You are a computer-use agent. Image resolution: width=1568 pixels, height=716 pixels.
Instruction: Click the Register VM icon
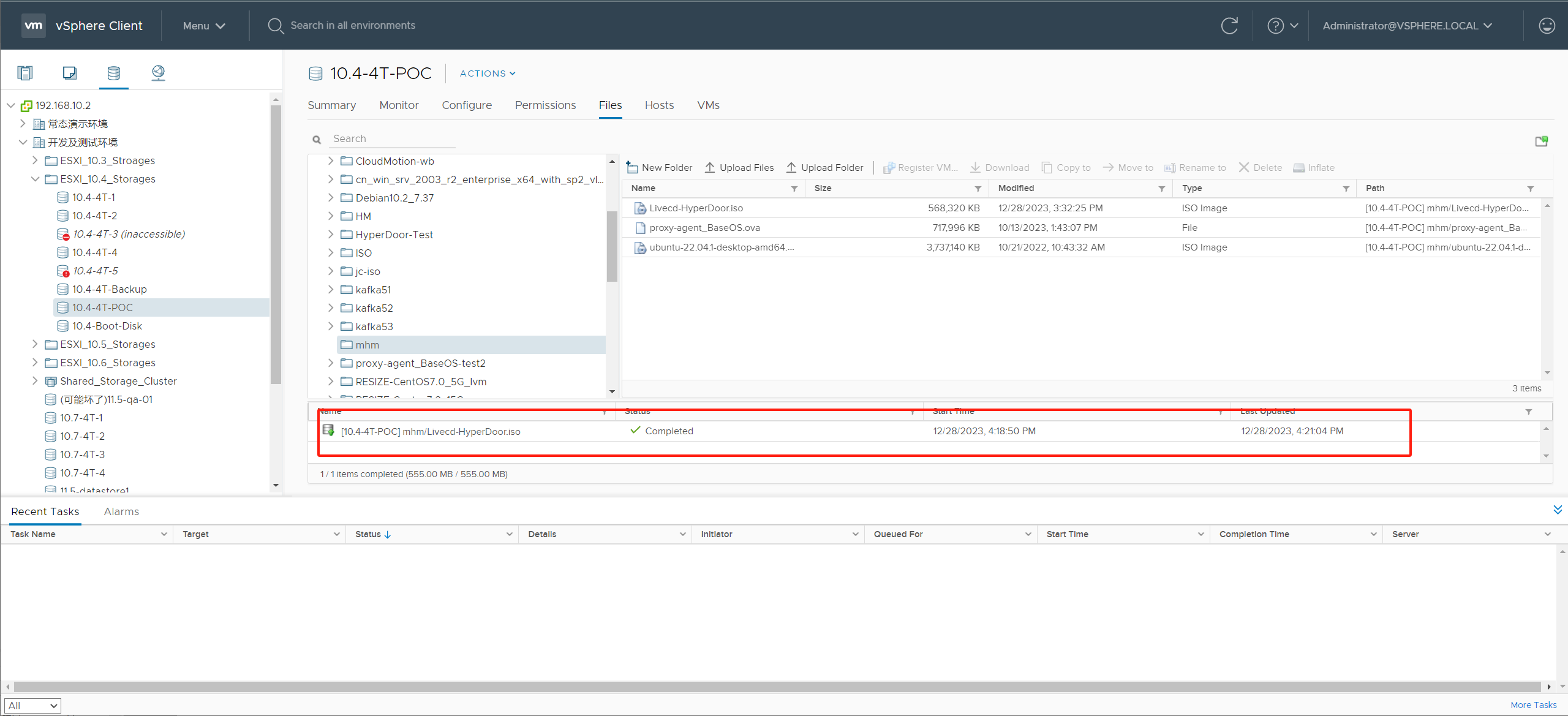(x=886, y=167)
